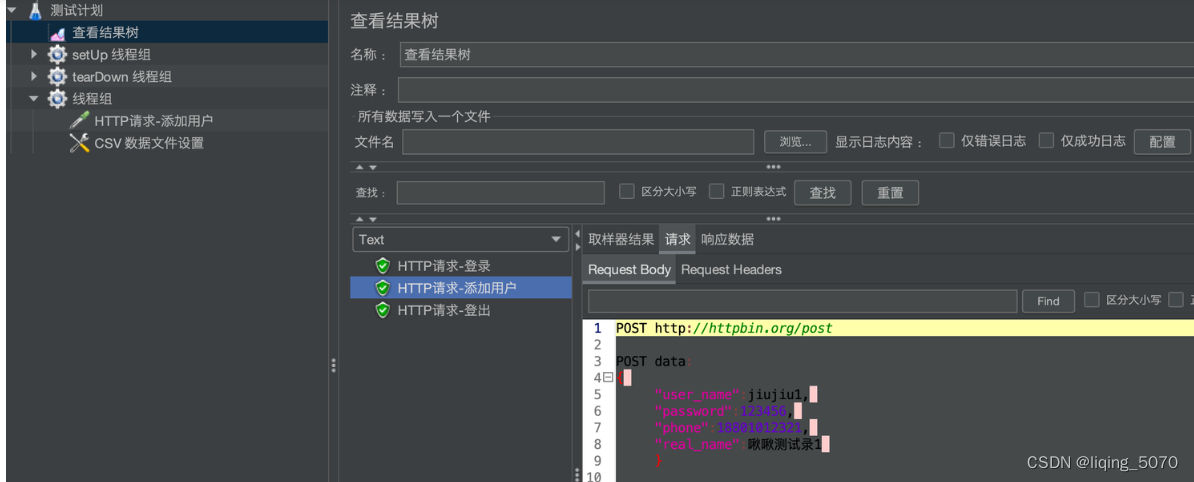Expand the setUp 线程组 node
The height and width of the screenshot is (482, 1194).
coord(34,55)
